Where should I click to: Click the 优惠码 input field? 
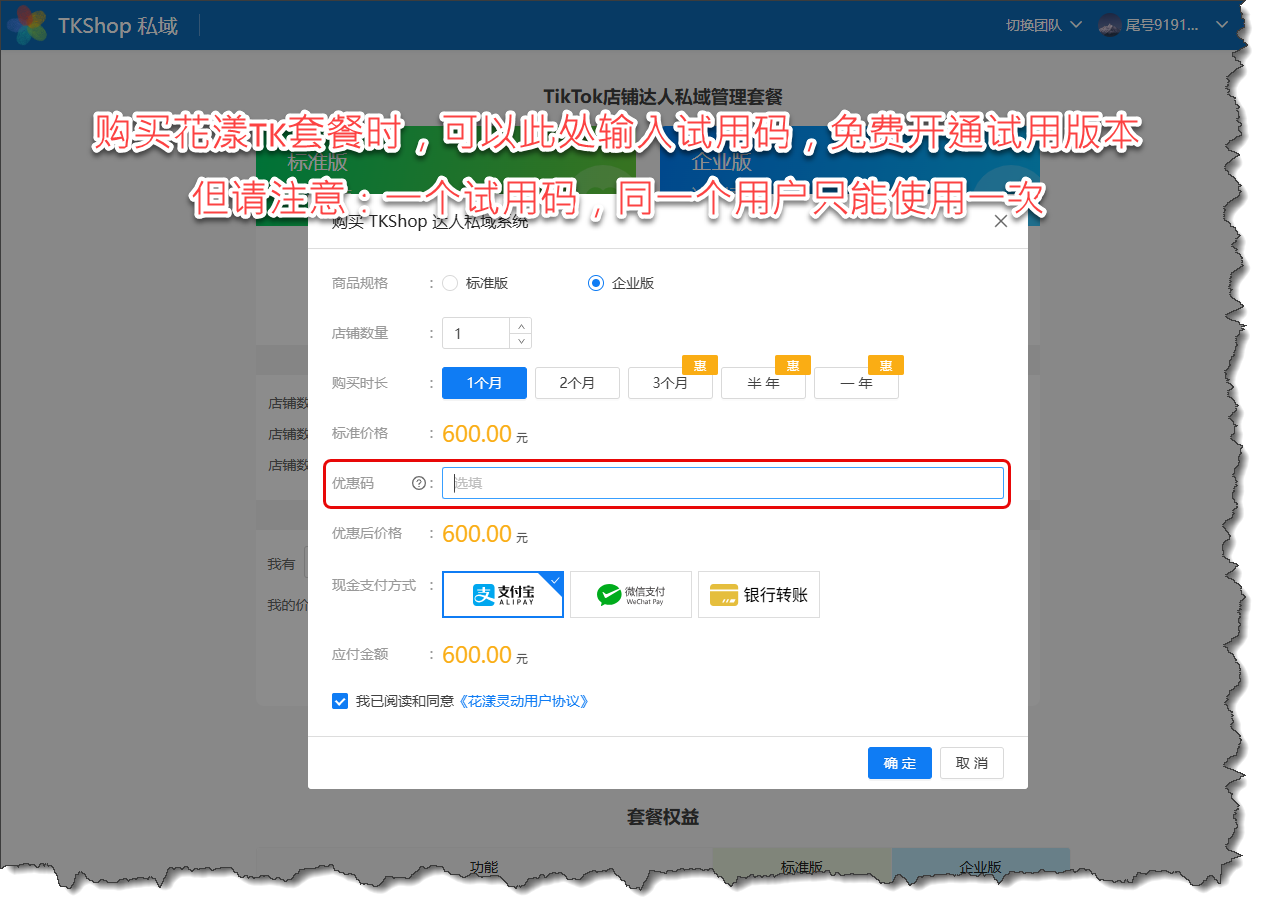click(x=723, y=483)
